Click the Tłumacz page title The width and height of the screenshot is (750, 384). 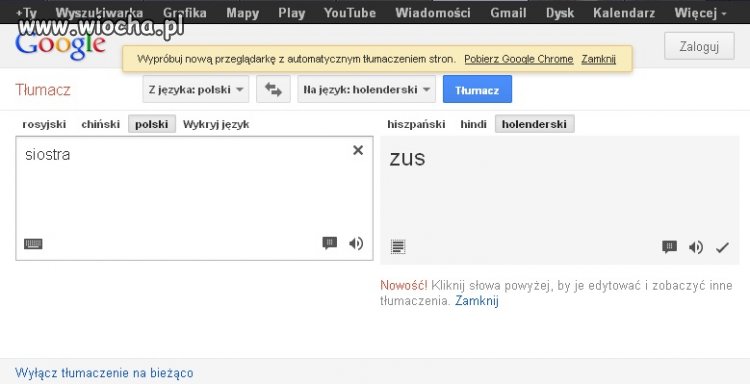pos(43,89)
